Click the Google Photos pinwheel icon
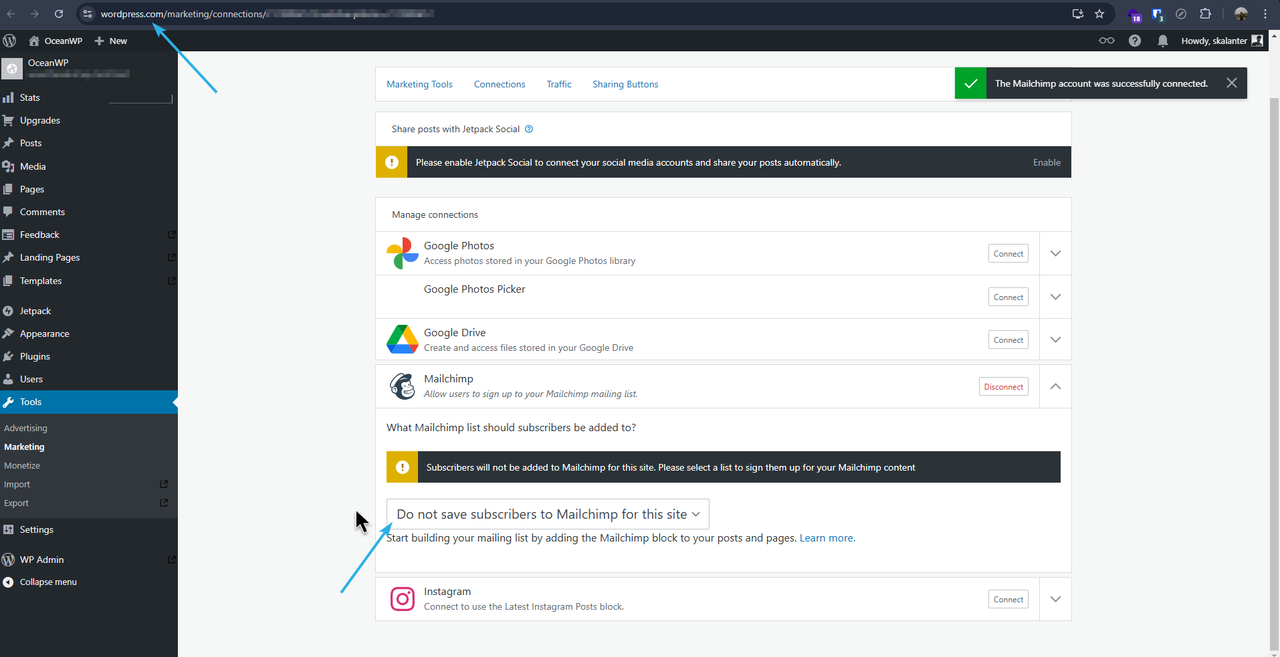Image resolution: width=1280 pixels, height=657 pixels. click(402, 253)
